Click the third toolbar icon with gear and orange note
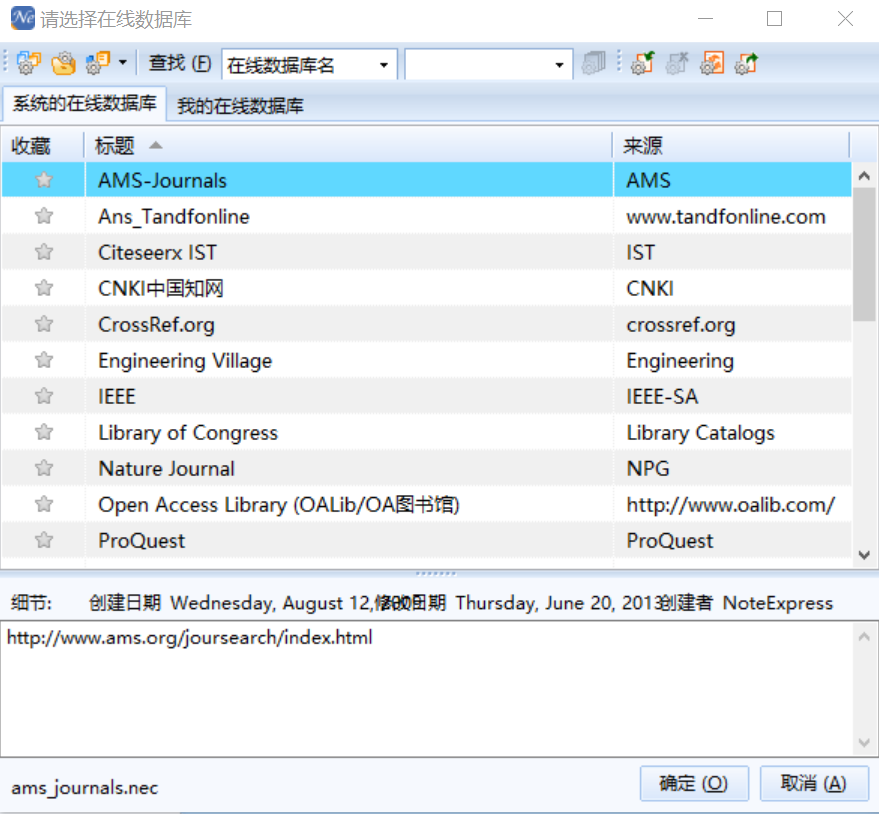 98,63
